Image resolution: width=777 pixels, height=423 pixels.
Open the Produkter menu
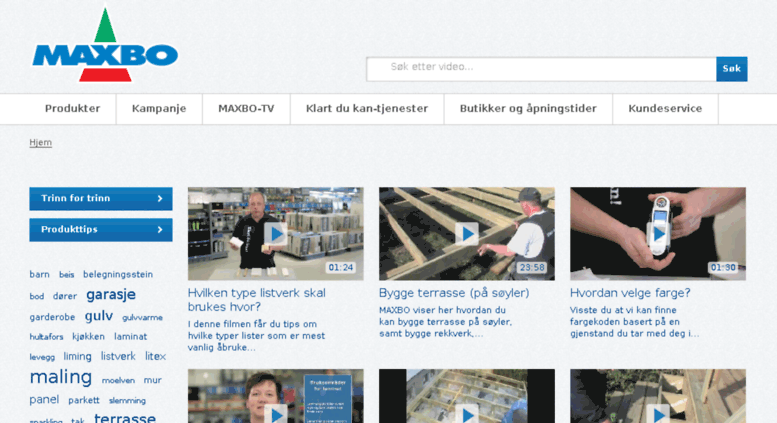(x=72, y=108)
